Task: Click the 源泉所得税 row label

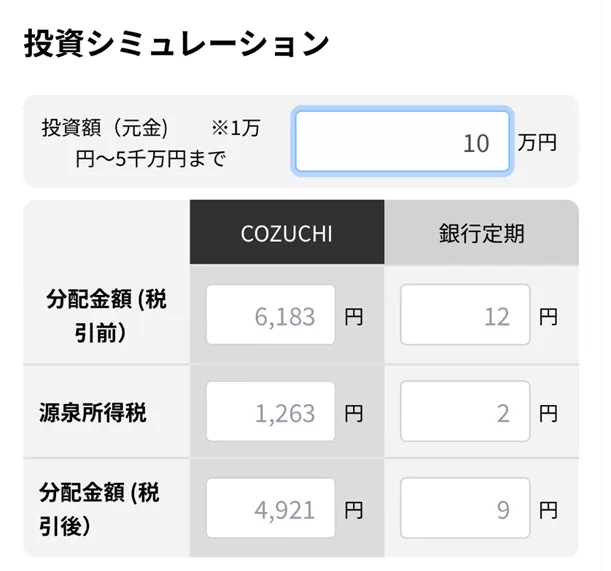Action: pos(93,412)
